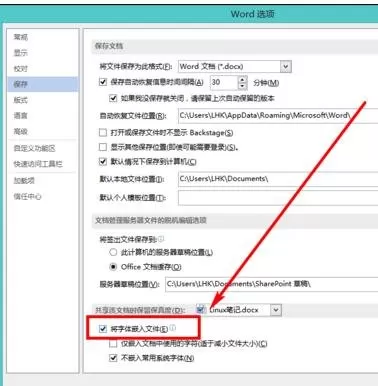The image size is (378, 386).
Task: Click the 分钟(M) label
Action: pos(266,83)
